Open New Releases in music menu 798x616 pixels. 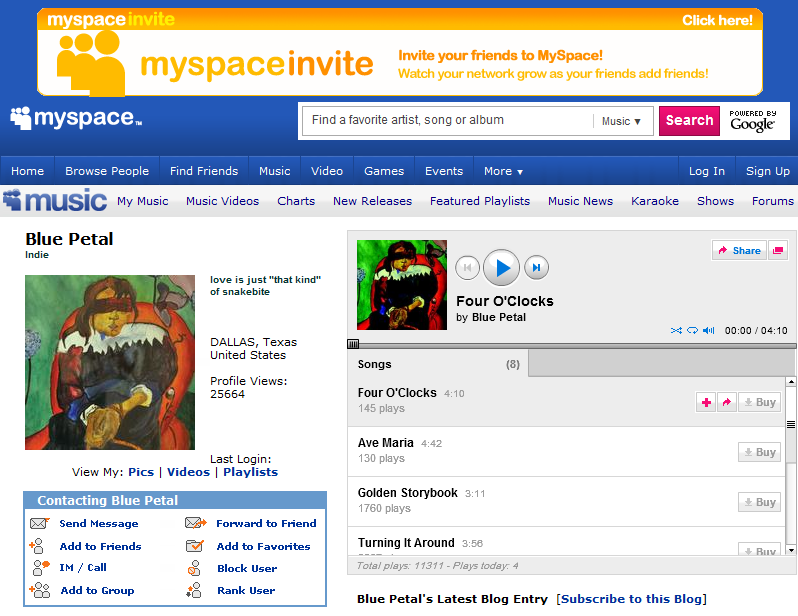(373, 201)
